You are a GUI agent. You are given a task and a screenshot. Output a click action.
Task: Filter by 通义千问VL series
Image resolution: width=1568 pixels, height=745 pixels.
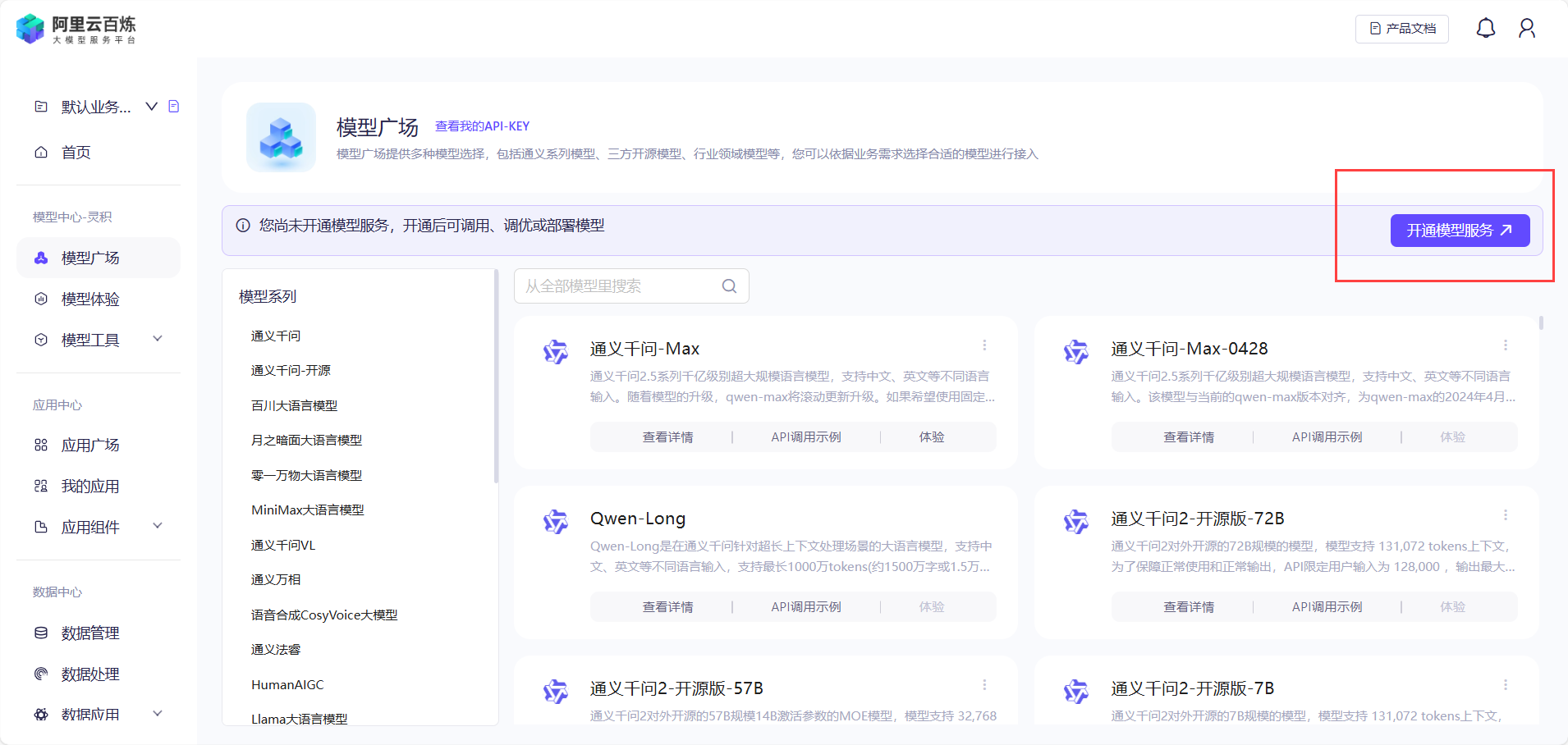coord(283,545)
